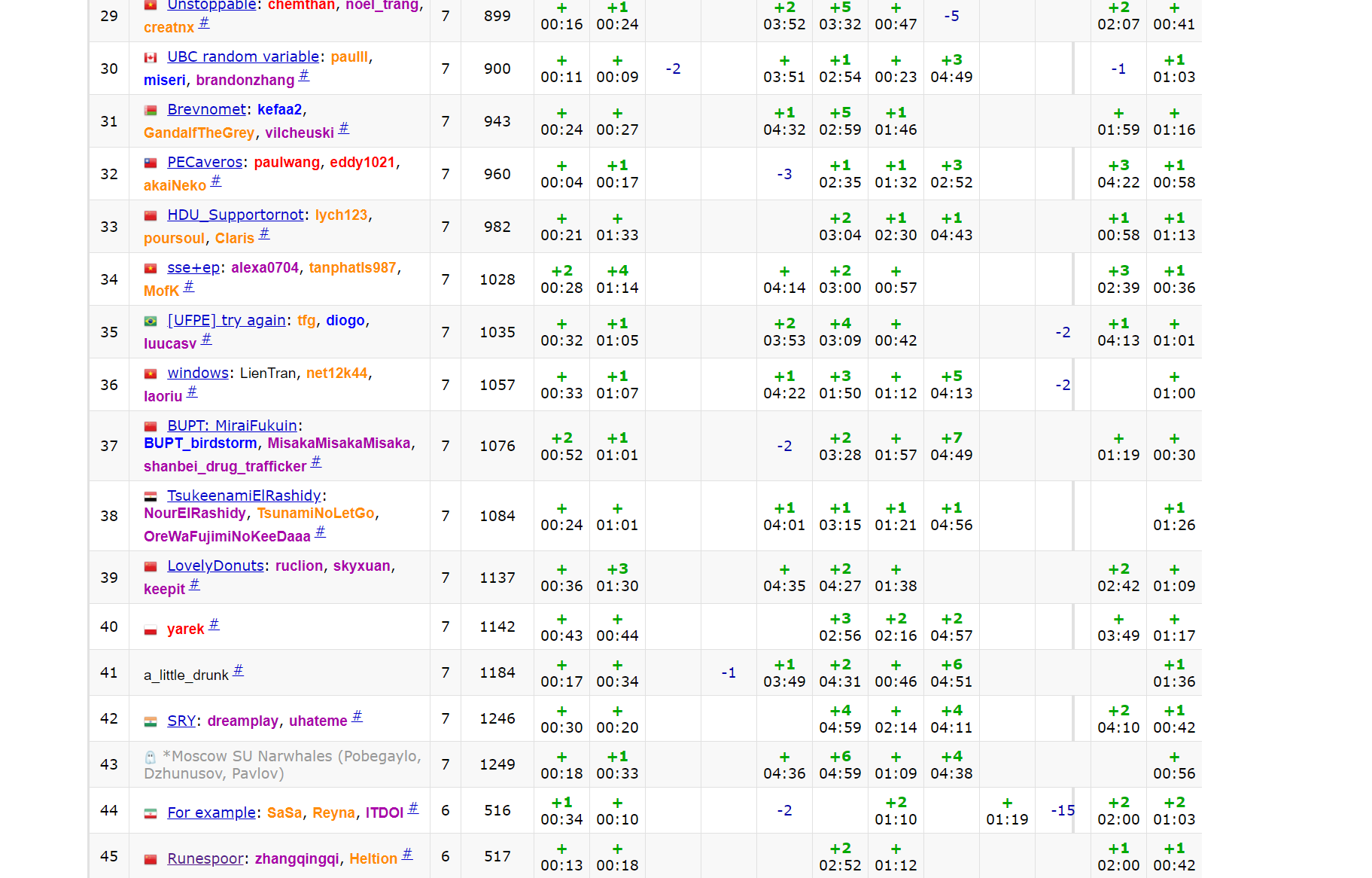Click the Brazil flag for UFPE team
The image size is (1372, 878).
click(151, 321)
